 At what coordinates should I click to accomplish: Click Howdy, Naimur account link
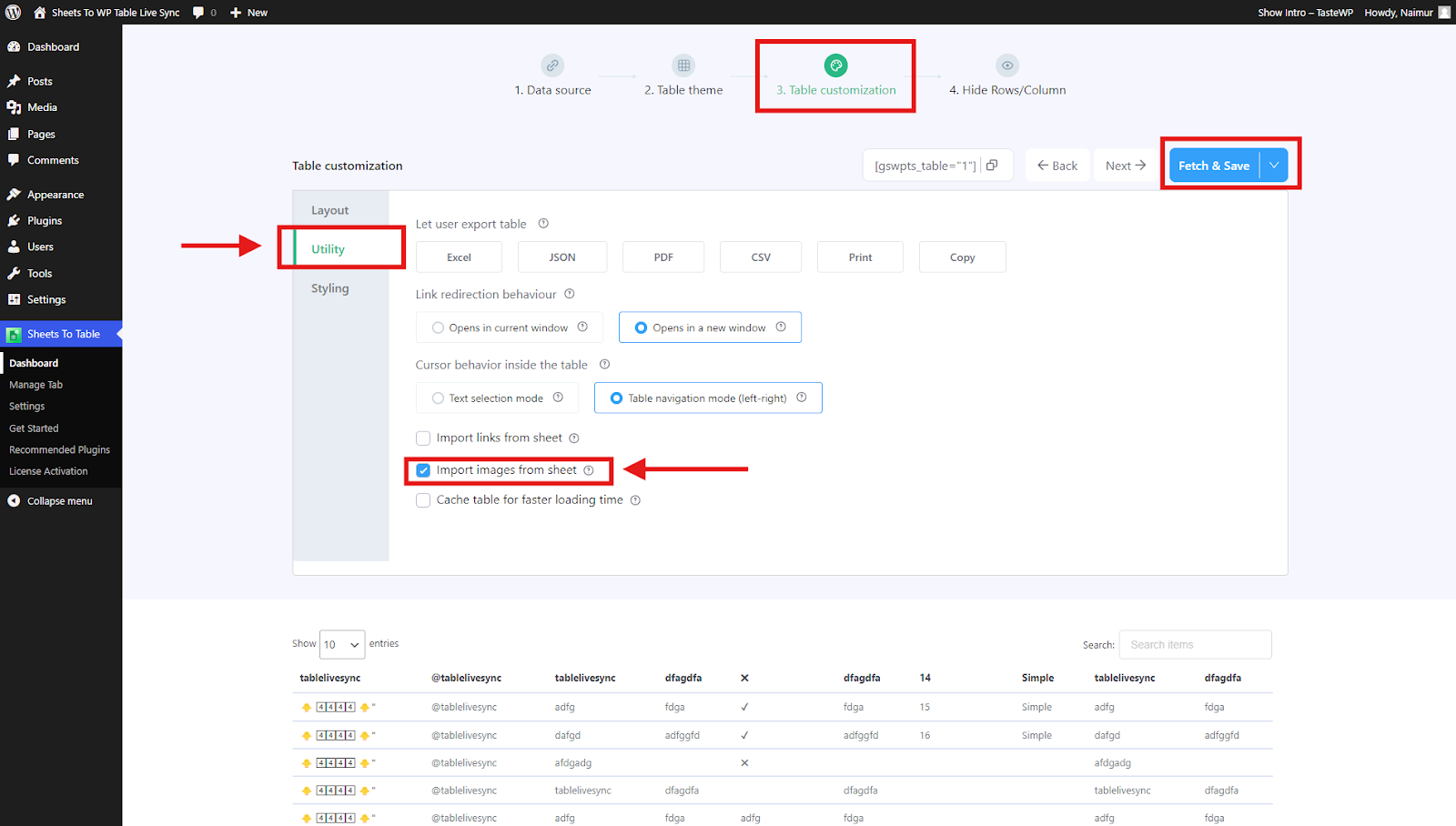click(1399, 13)
